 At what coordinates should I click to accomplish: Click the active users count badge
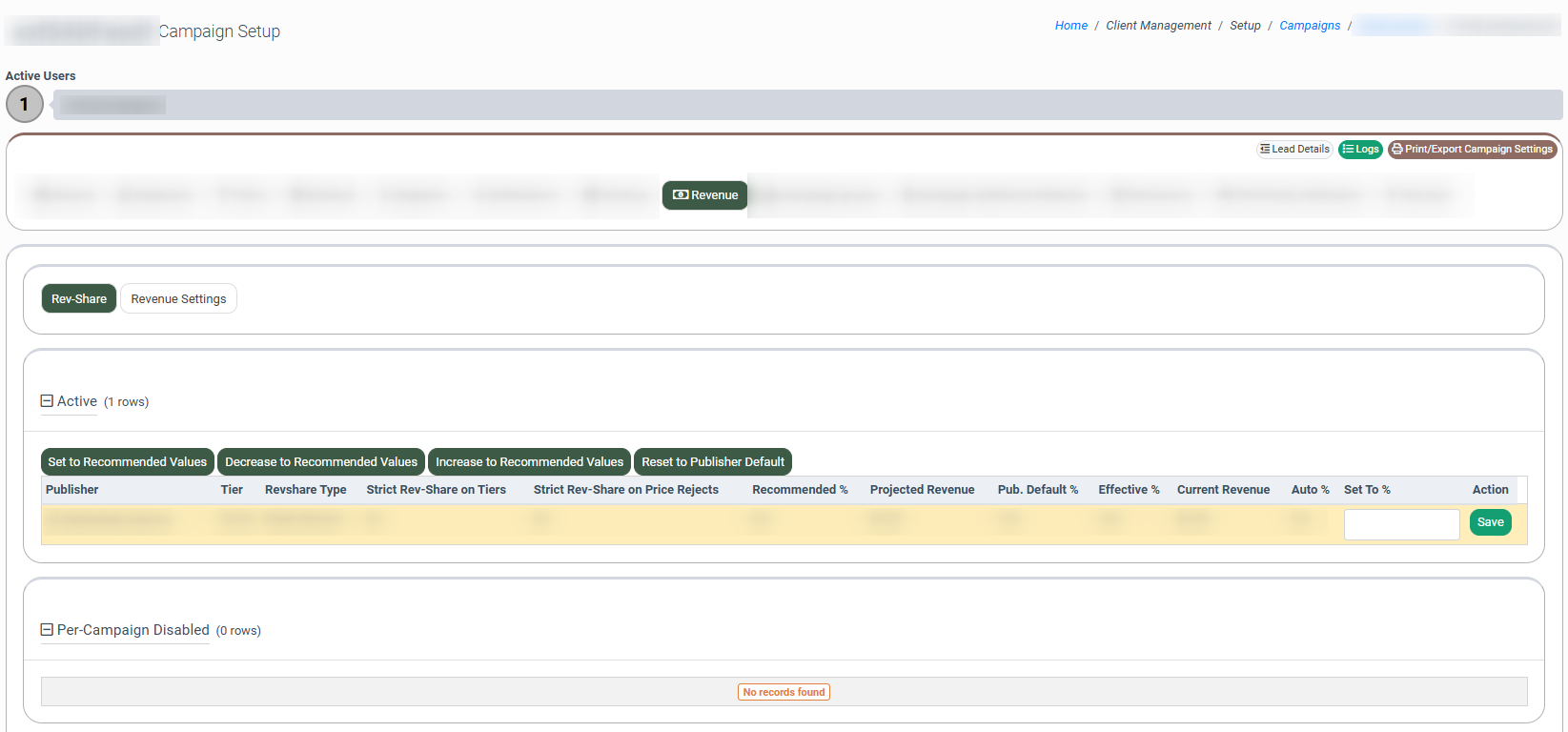click(x=25, y=105)
